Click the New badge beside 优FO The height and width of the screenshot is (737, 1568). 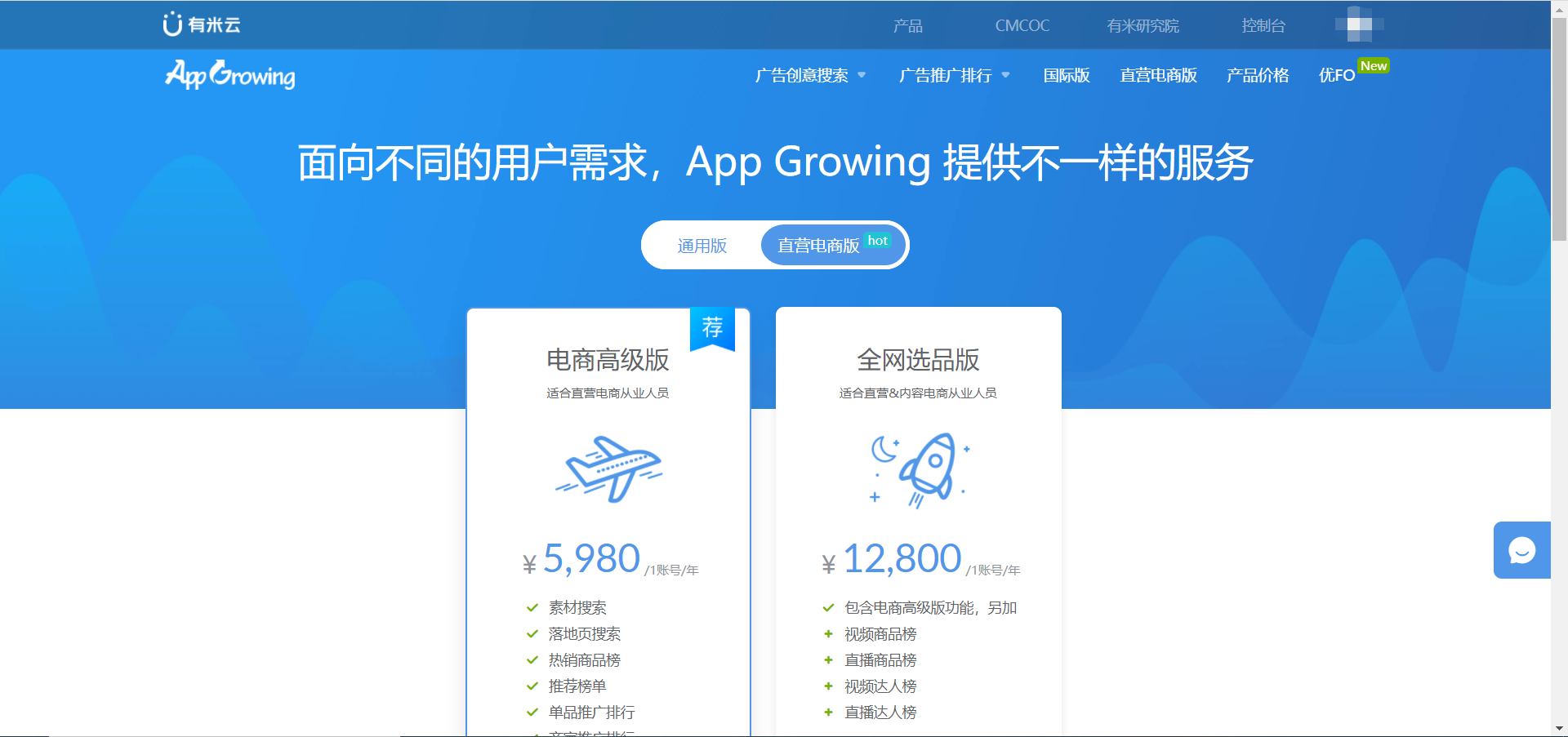tap(1374, 66)
